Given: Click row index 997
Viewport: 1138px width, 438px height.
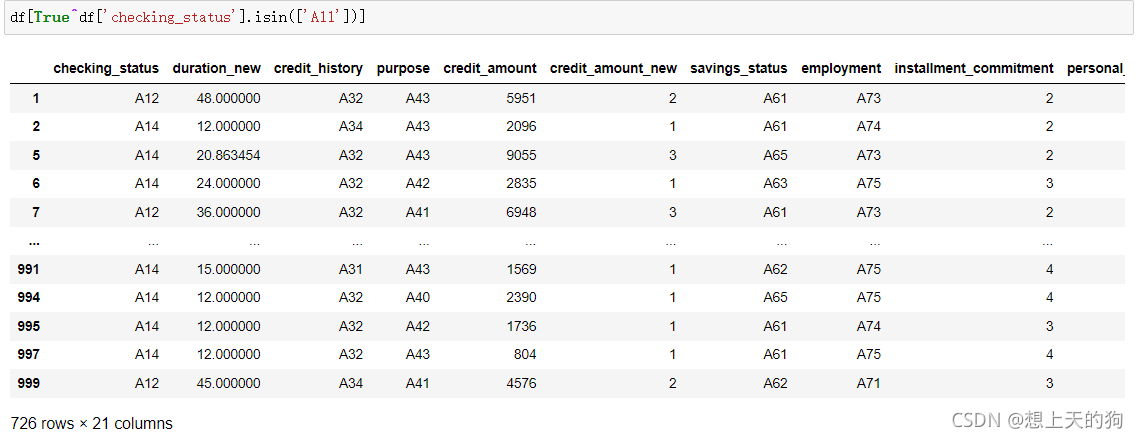Looking at the screenshot, I should coord(28,355).
